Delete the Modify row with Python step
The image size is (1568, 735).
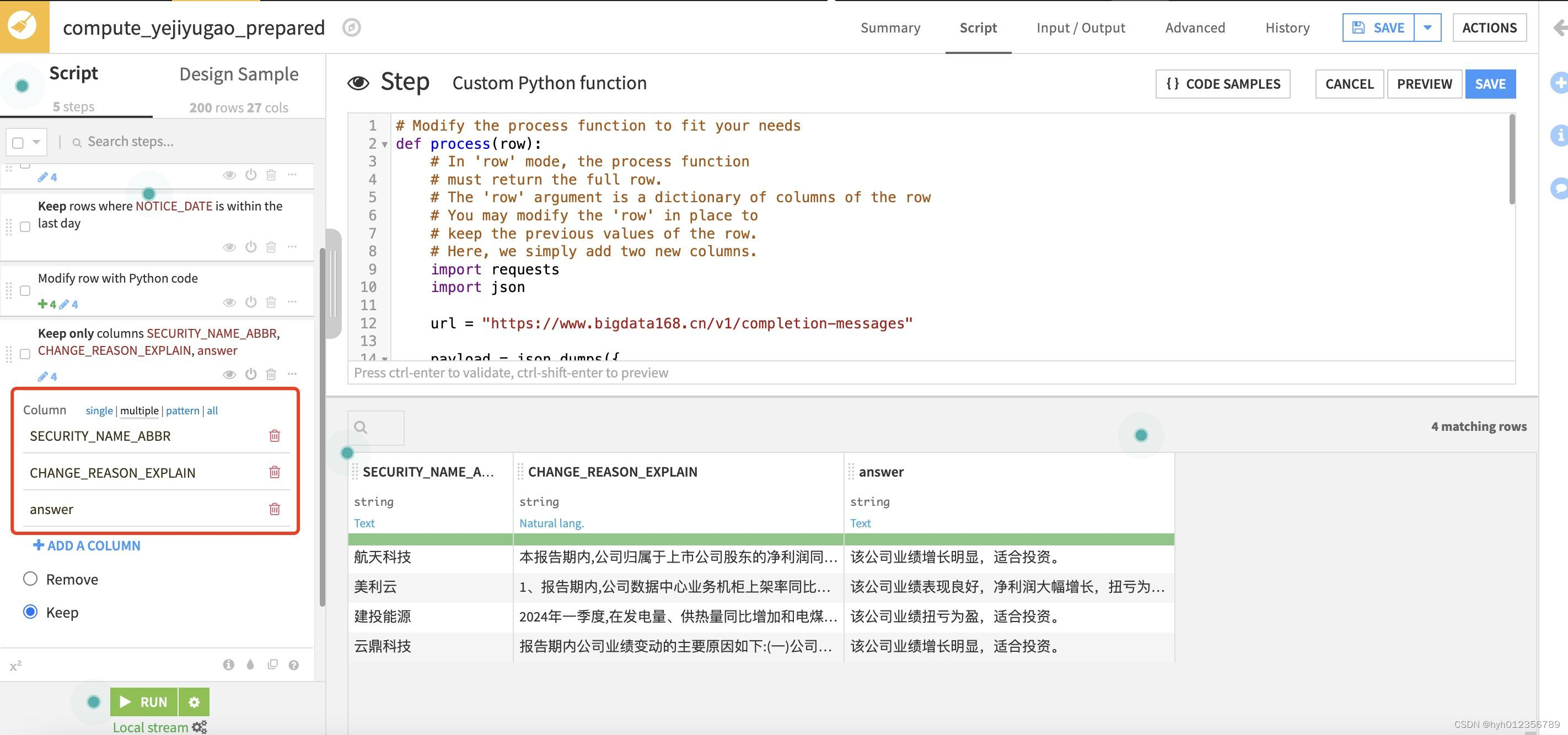coord(271,302)
